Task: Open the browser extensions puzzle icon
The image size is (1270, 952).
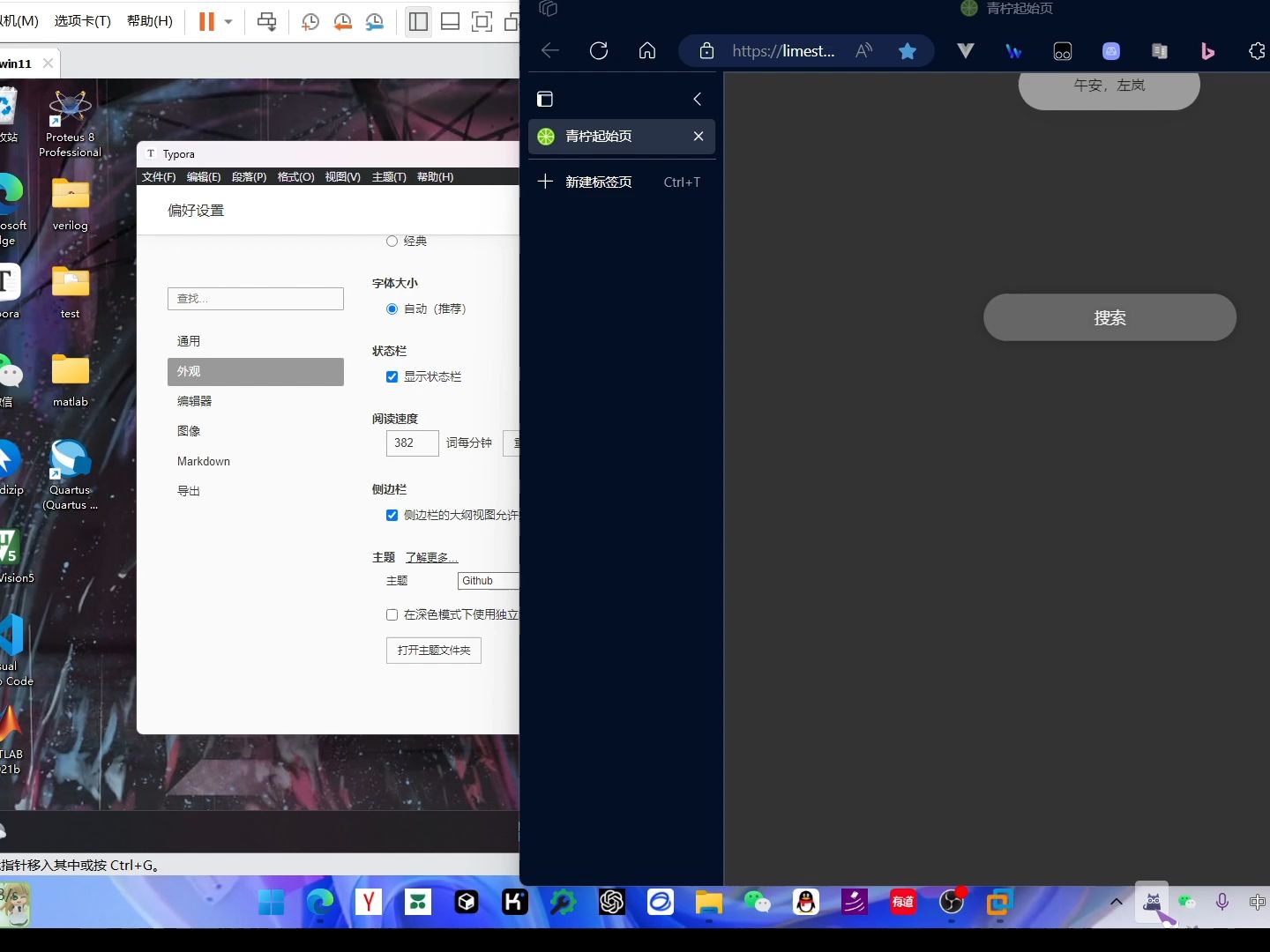Action: (1256, 51)
